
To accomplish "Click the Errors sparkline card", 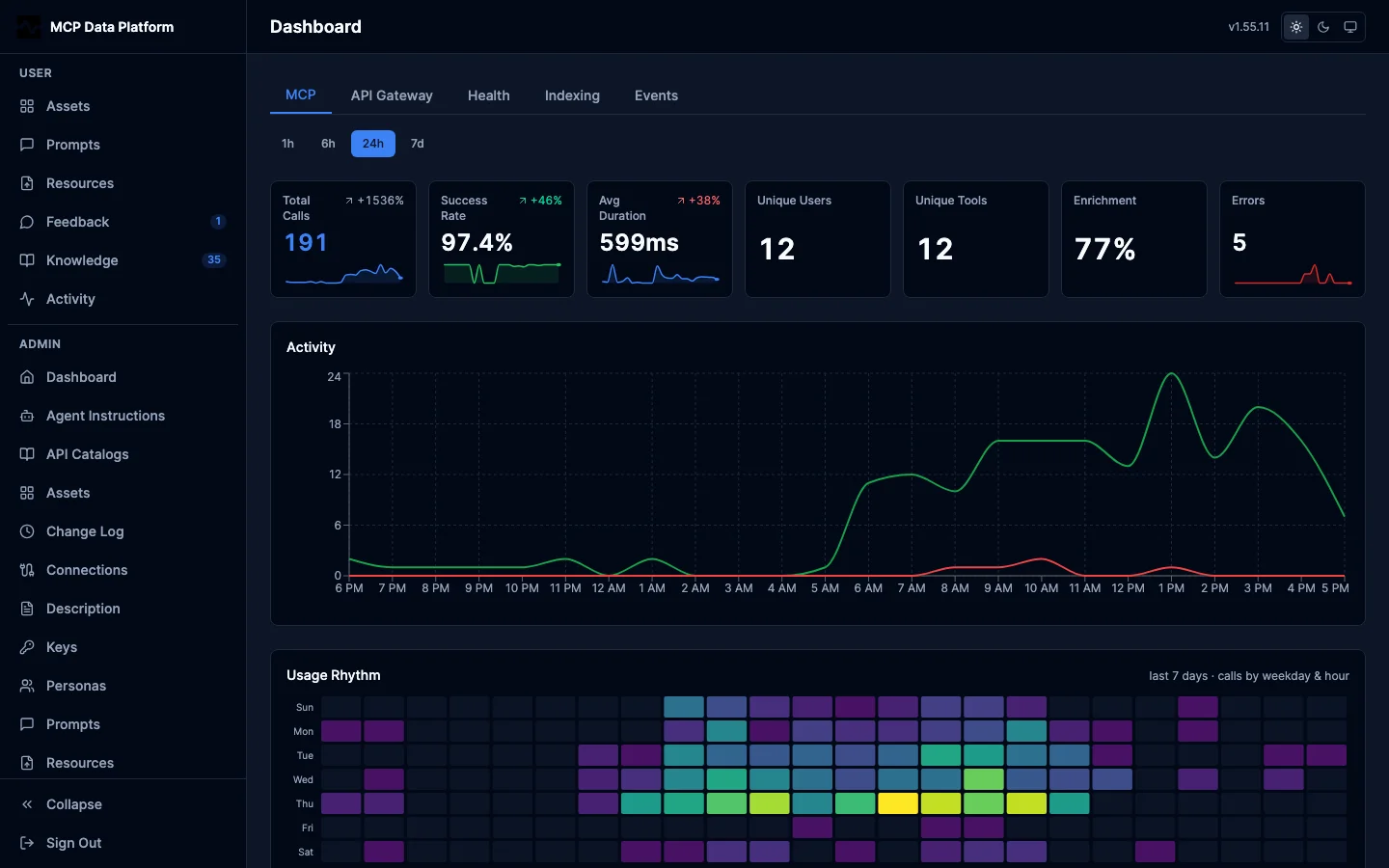I will (1293, 239).
